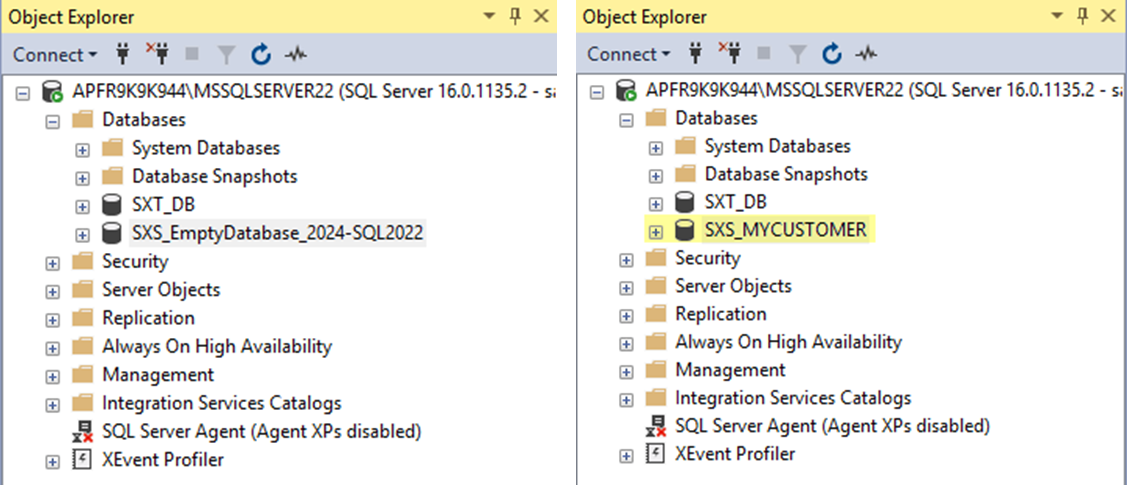1127x485 pixels.
Task: Select Always On High Availability in left panel
Action: [x=216, y=347]
